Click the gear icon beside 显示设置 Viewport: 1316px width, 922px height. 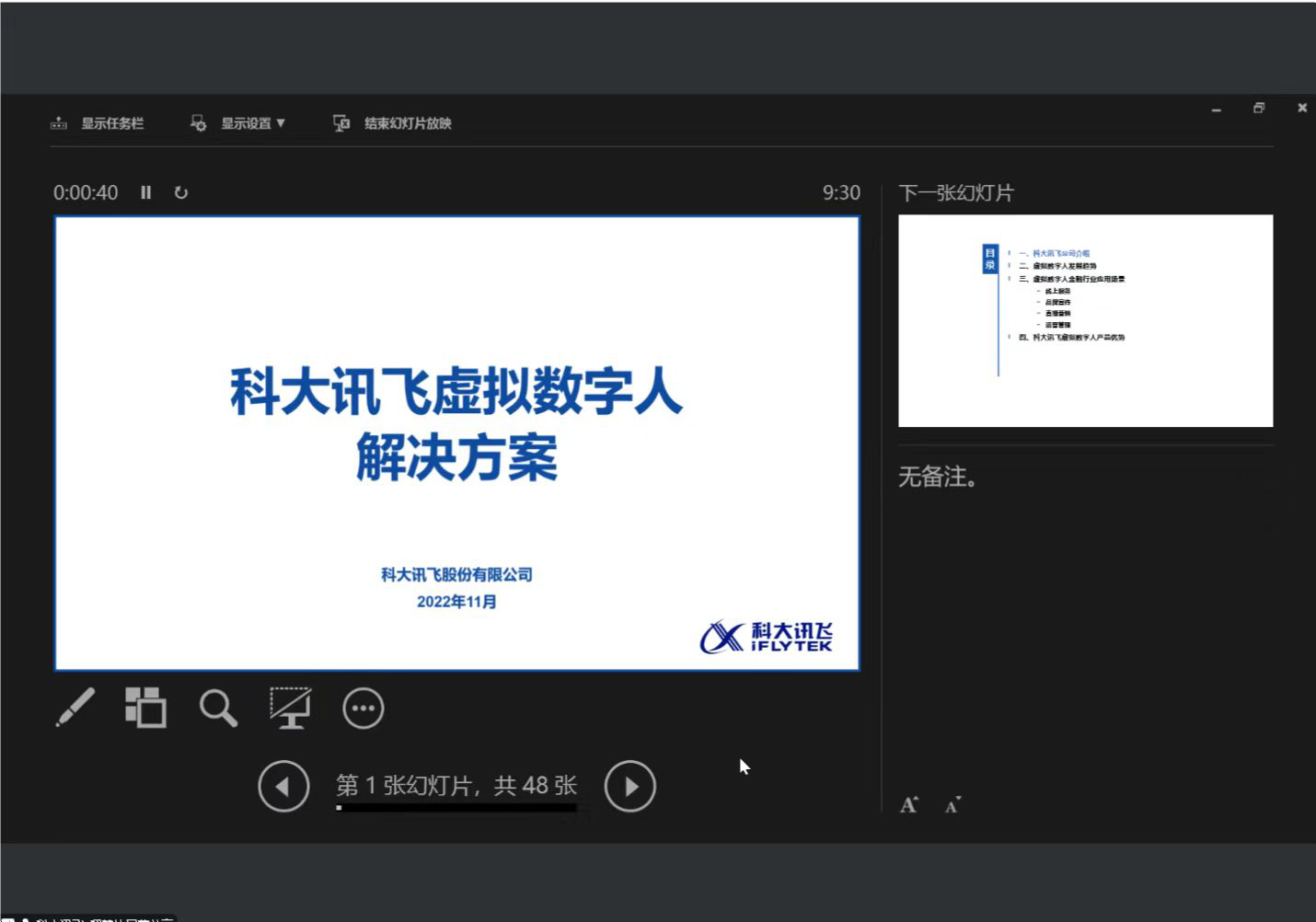(x=198, y=123)
